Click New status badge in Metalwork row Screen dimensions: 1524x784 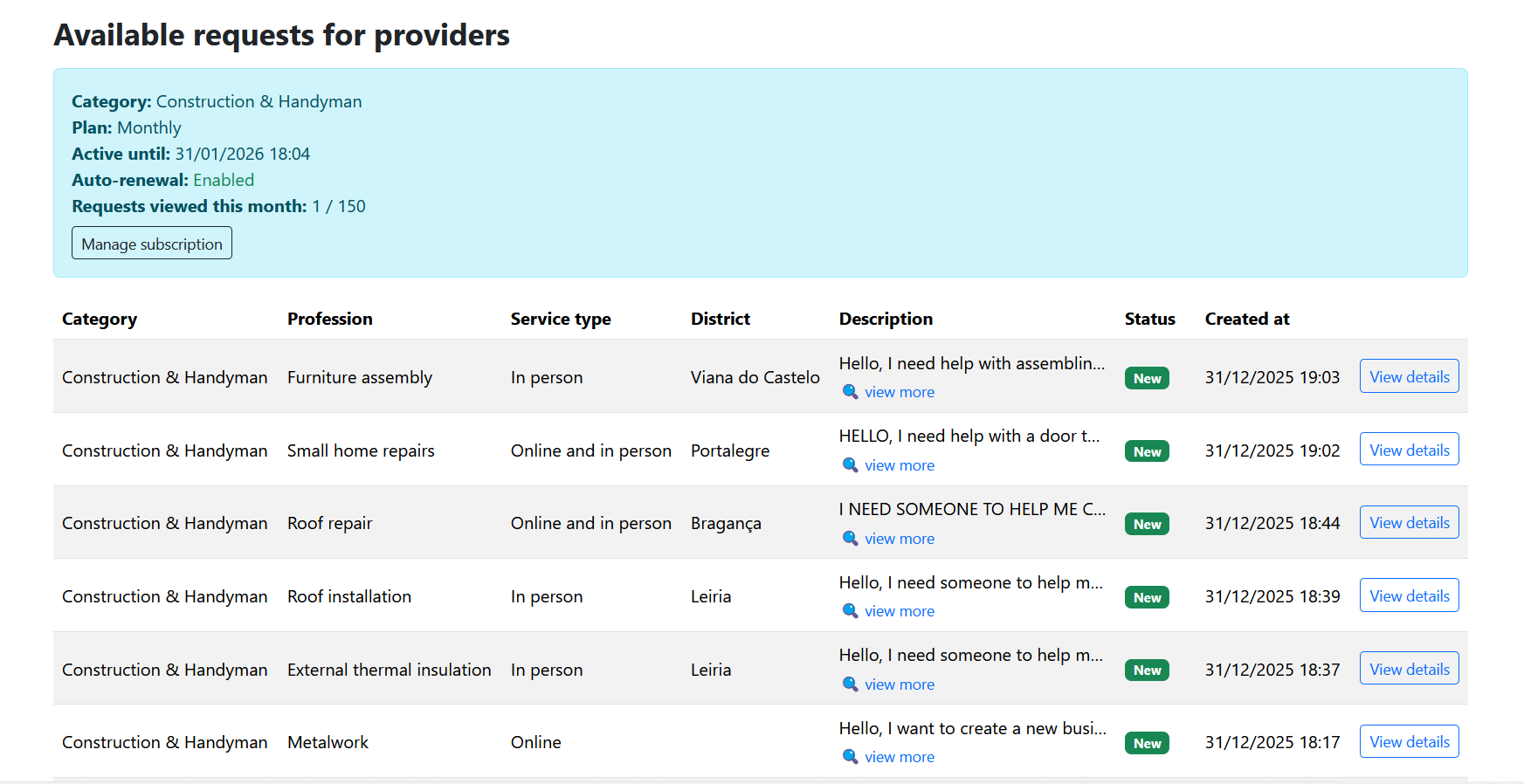coord(1147,743)
